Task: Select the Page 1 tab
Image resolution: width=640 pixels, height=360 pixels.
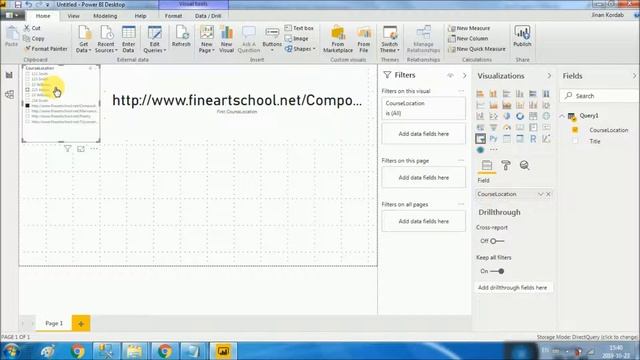Action: (x=54, y=323)
